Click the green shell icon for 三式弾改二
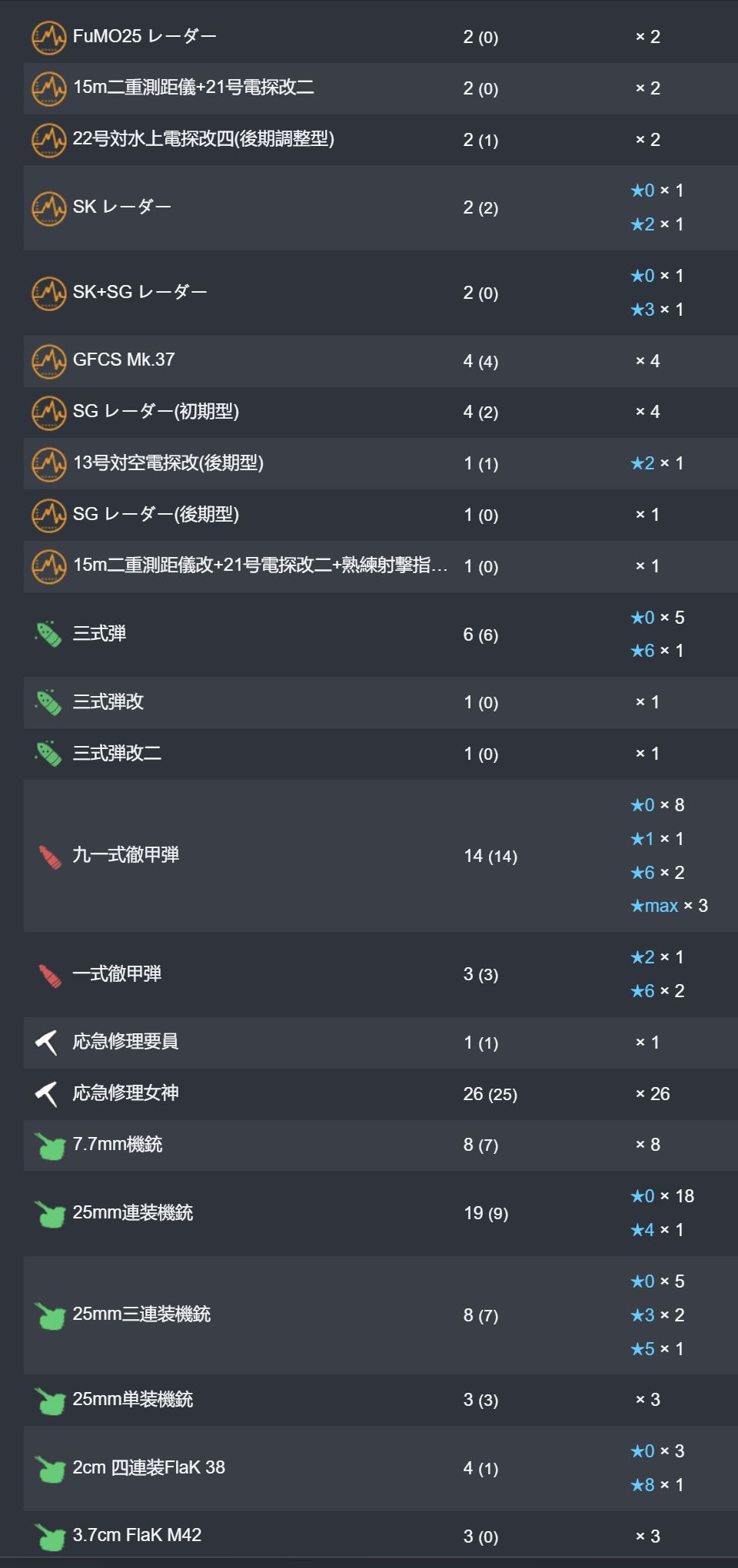 [48, 754]
